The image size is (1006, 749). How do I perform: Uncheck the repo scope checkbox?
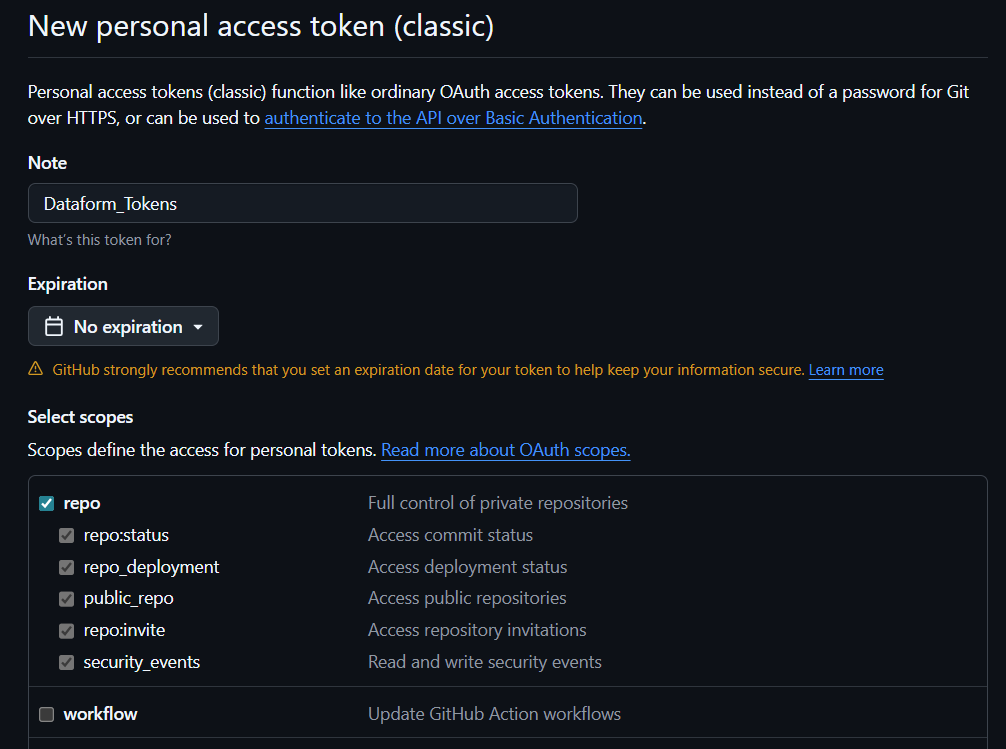(x=46, y=503)
